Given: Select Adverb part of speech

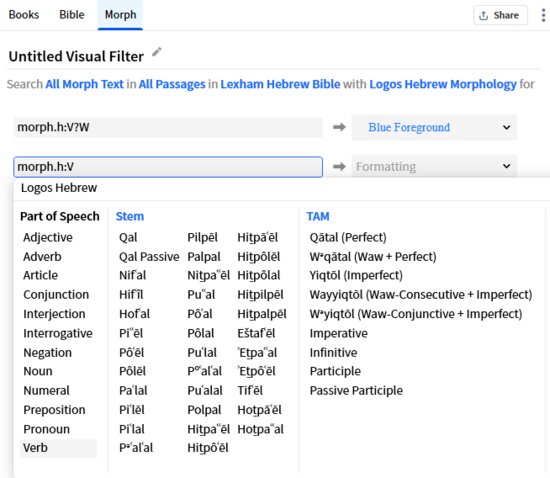Looking at the screenshot, I should point(42,257).
